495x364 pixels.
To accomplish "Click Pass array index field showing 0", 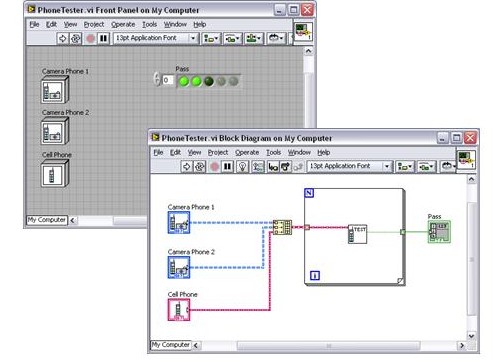I will point(168,80).
